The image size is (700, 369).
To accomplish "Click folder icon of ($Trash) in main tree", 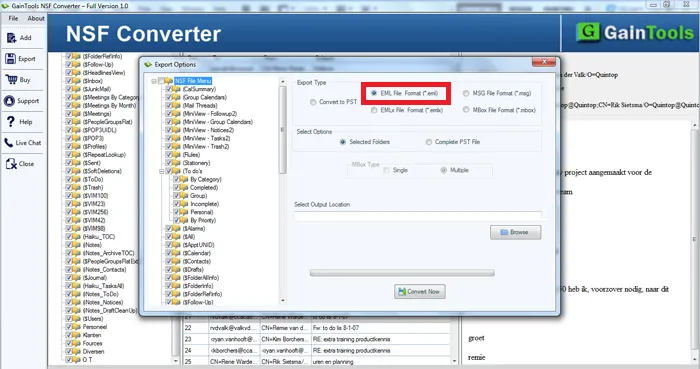I will 77,187.
